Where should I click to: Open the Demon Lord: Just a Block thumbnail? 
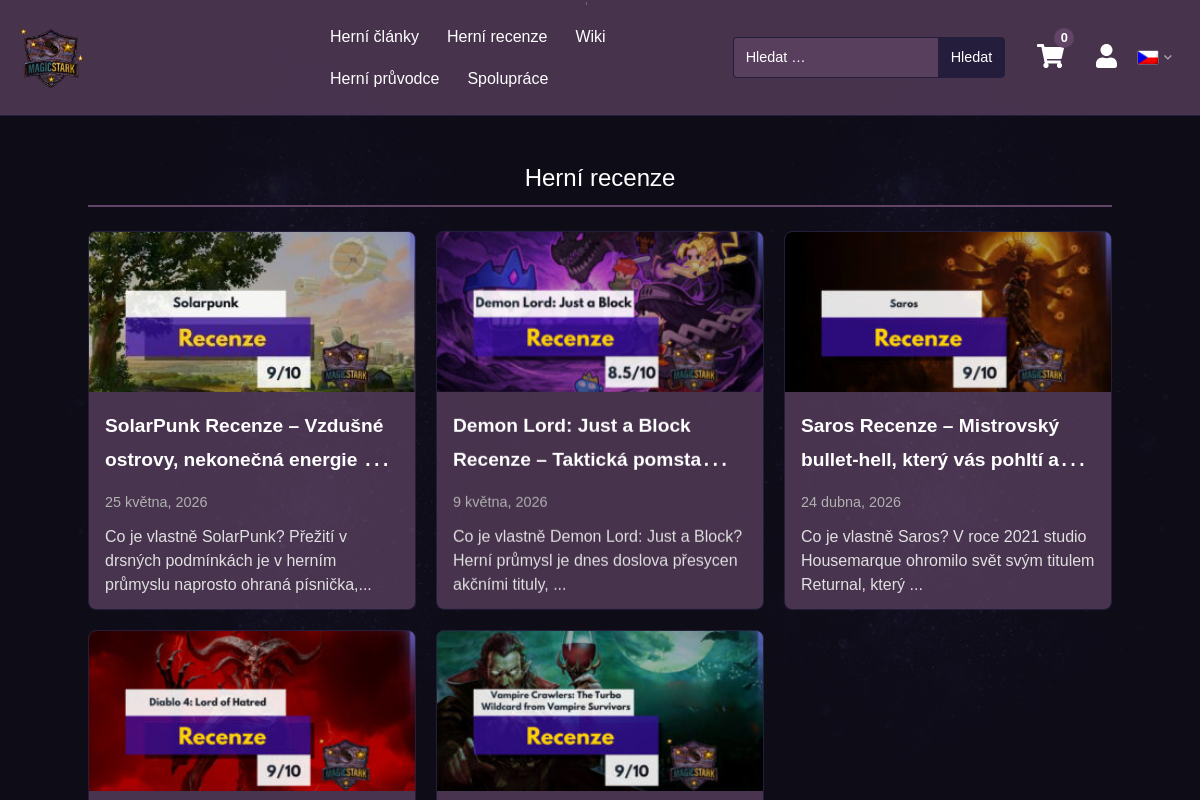(x=600, y=312)
